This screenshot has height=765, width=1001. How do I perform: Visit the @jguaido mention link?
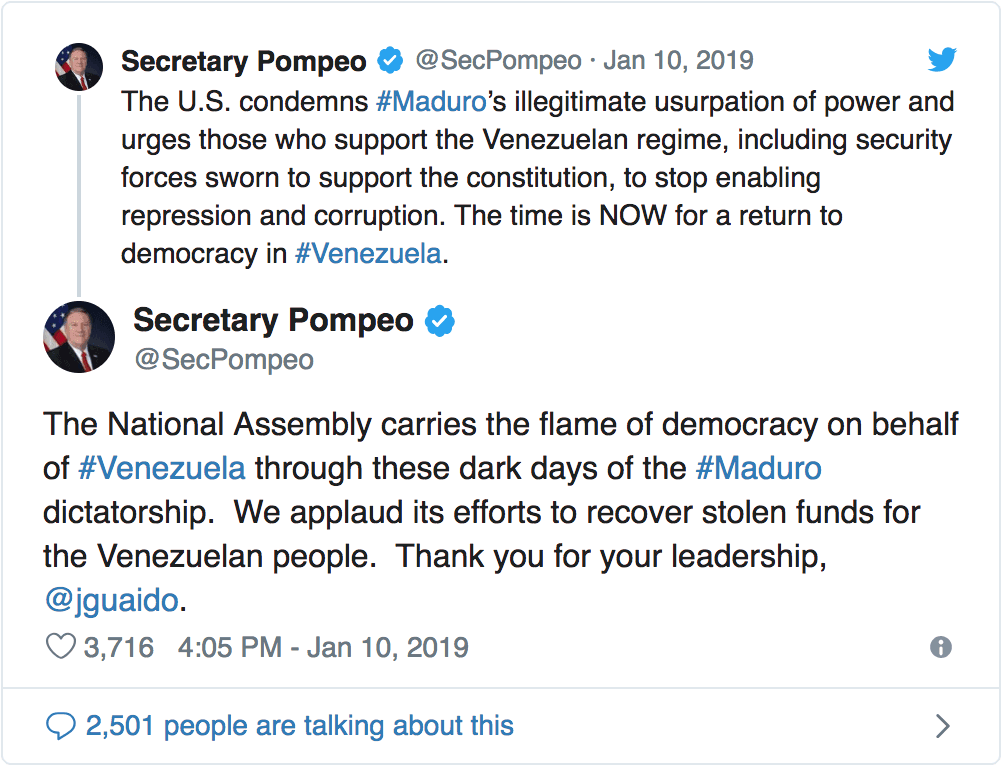[x=111, y=601]
